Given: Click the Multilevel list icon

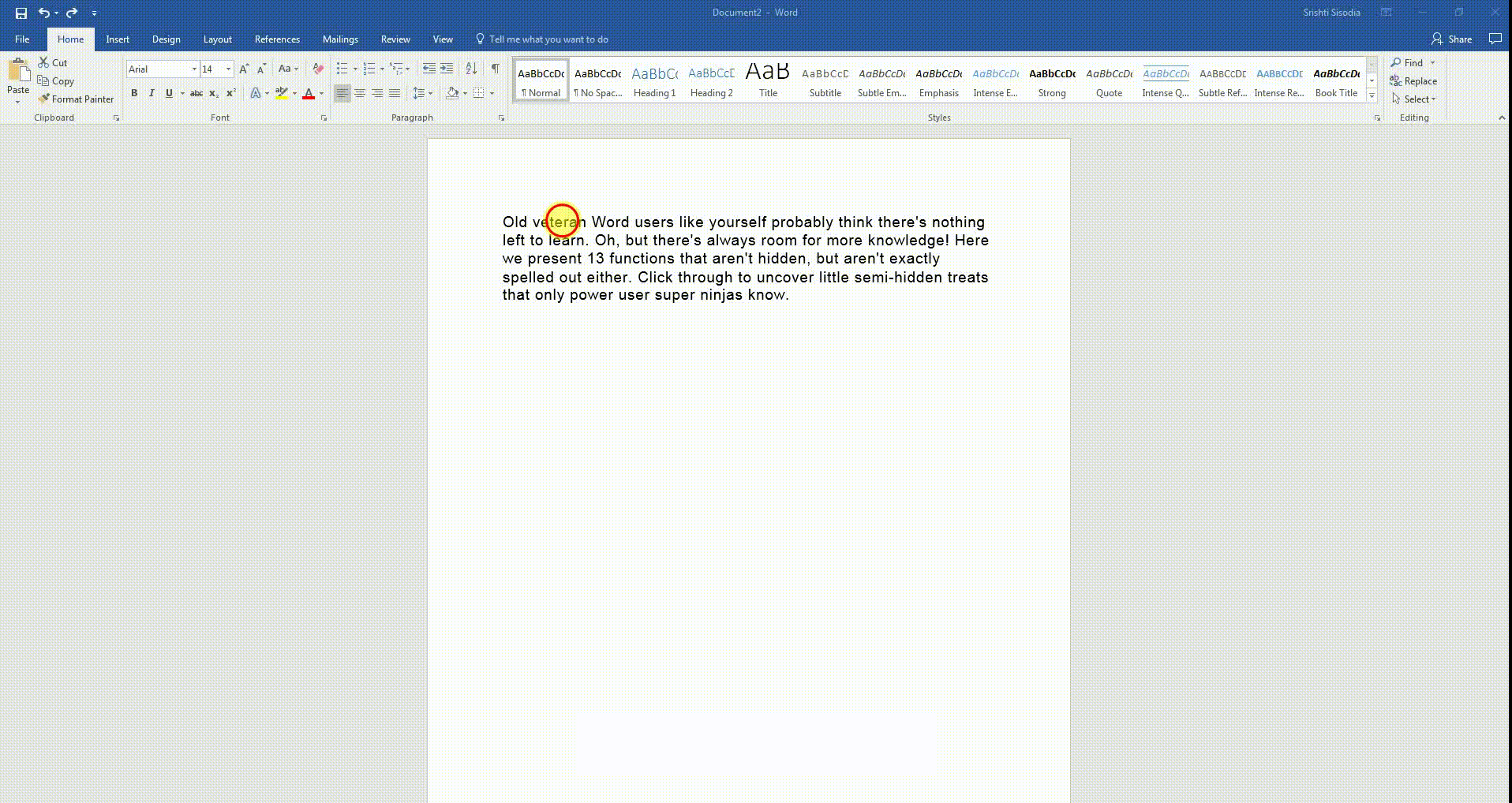Looking at the screenshot, I should point(396,69).
